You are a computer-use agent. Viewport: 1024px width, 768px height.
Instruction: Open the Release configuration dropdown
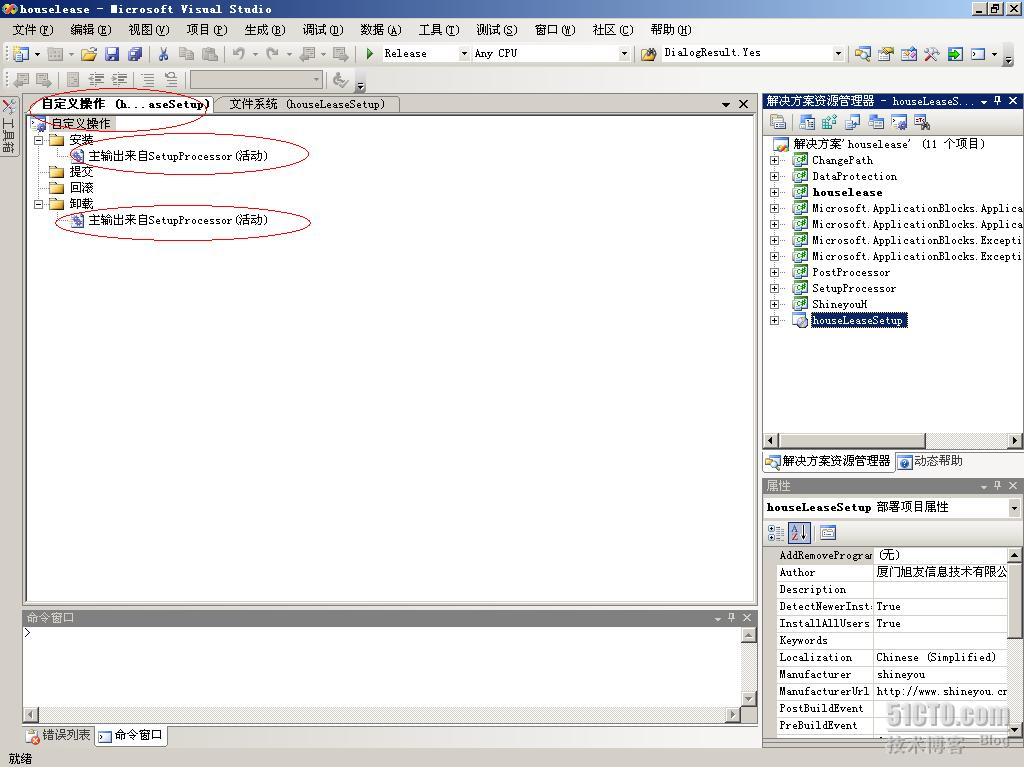(464, 54)
